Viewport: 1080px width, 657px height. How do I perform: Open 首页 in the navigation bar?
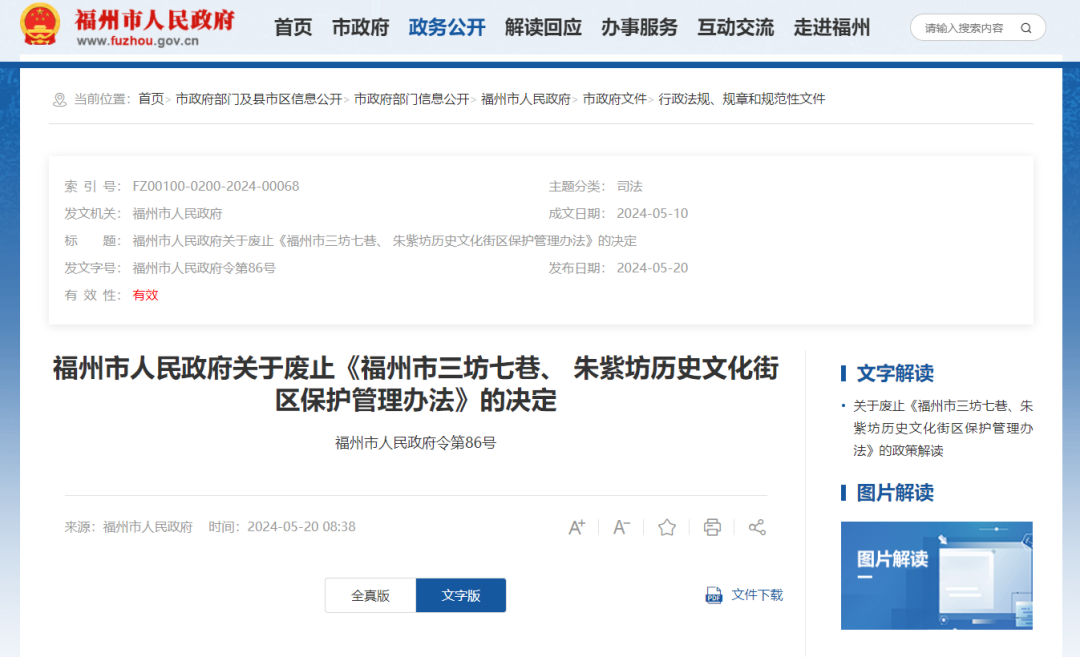click(x=293, y=28)
